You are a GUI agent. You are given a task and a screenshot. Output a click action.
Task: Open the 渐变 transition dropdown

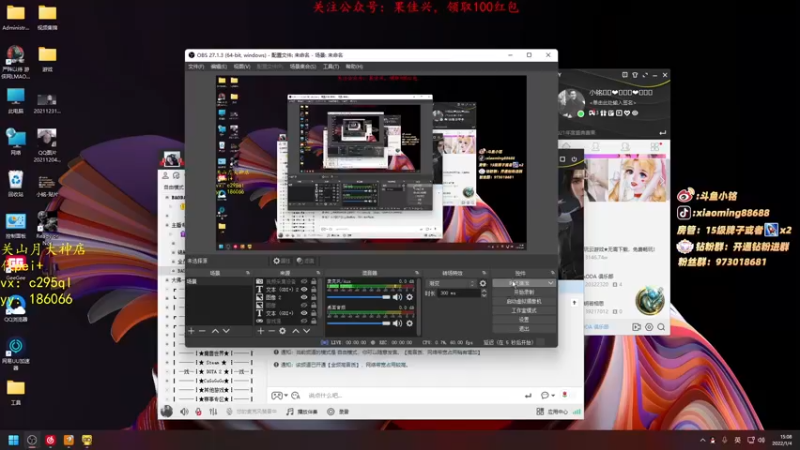[452, 283]
